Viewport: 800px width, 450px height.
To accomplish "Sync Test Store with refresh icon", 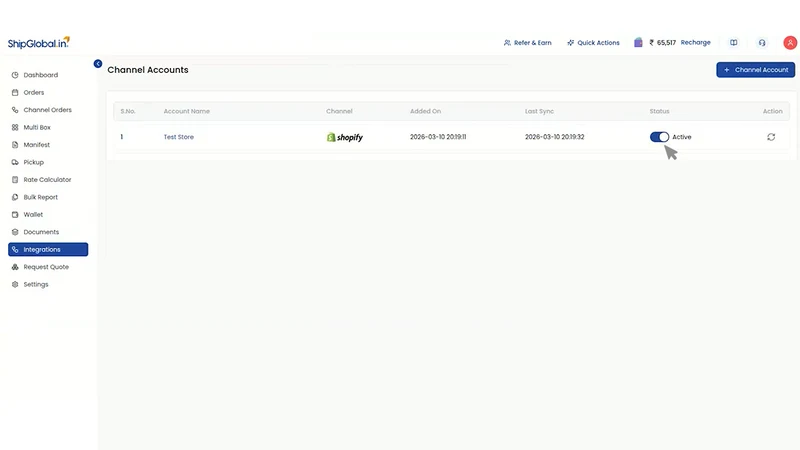I will click(771, 137).
